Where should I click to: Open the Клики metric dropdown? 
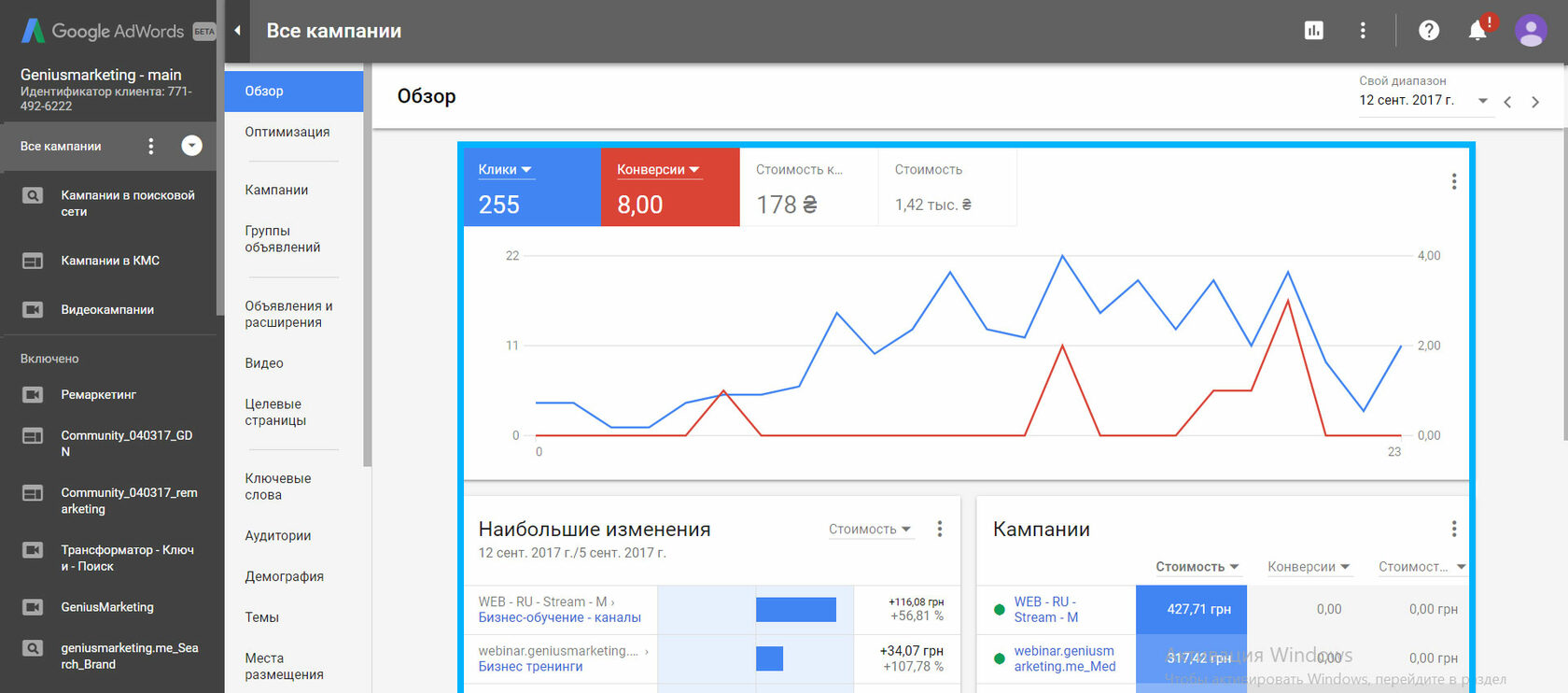click(505, 170)
